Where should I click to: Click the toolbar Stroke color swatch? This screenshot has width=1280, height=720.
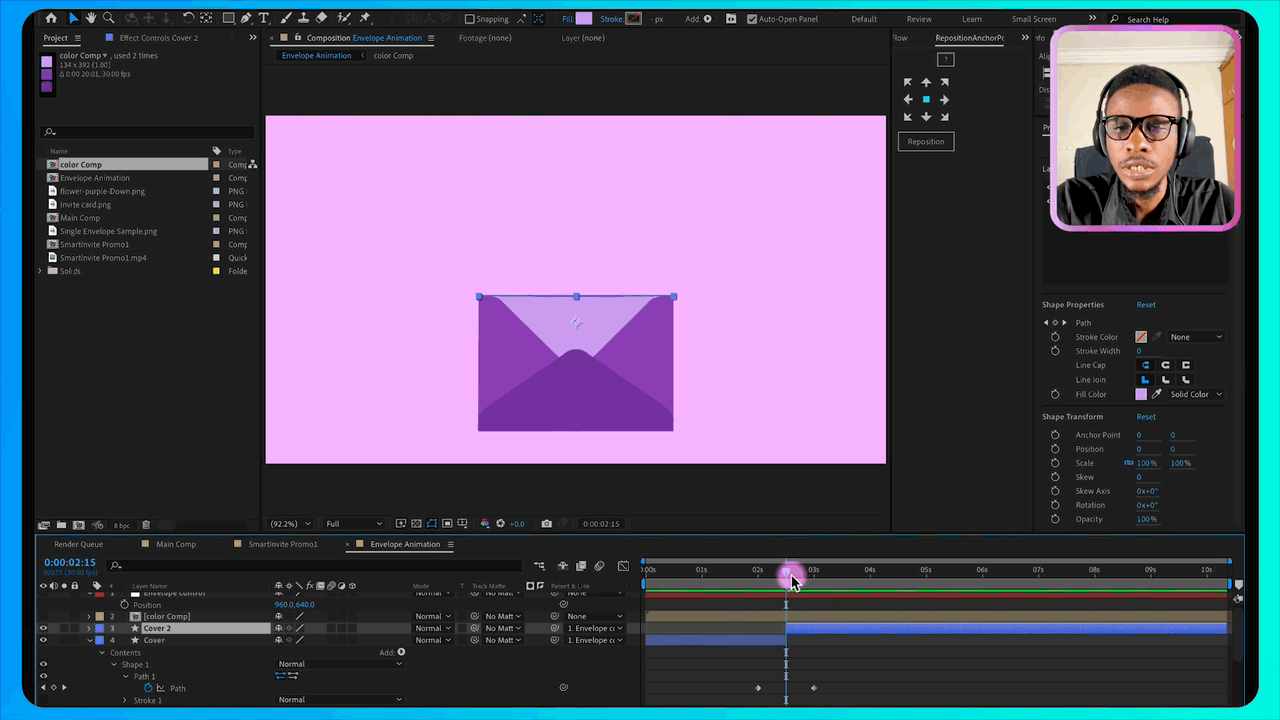tap(633, 18)
